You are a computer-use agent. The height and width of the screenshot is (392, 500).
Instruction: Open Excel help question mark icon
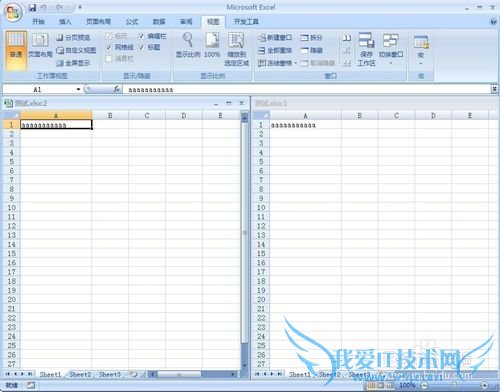click(x=493, y=22)
